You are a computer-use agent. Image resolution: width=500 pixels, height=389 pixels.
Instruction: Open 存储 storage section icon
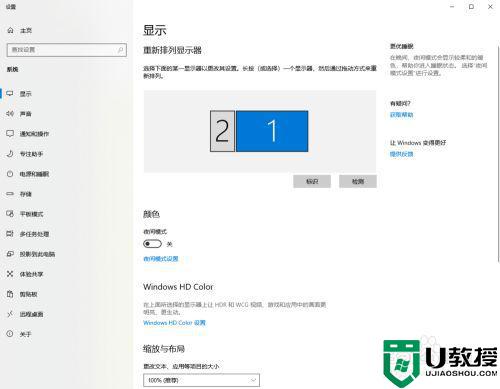click(10, 194)
